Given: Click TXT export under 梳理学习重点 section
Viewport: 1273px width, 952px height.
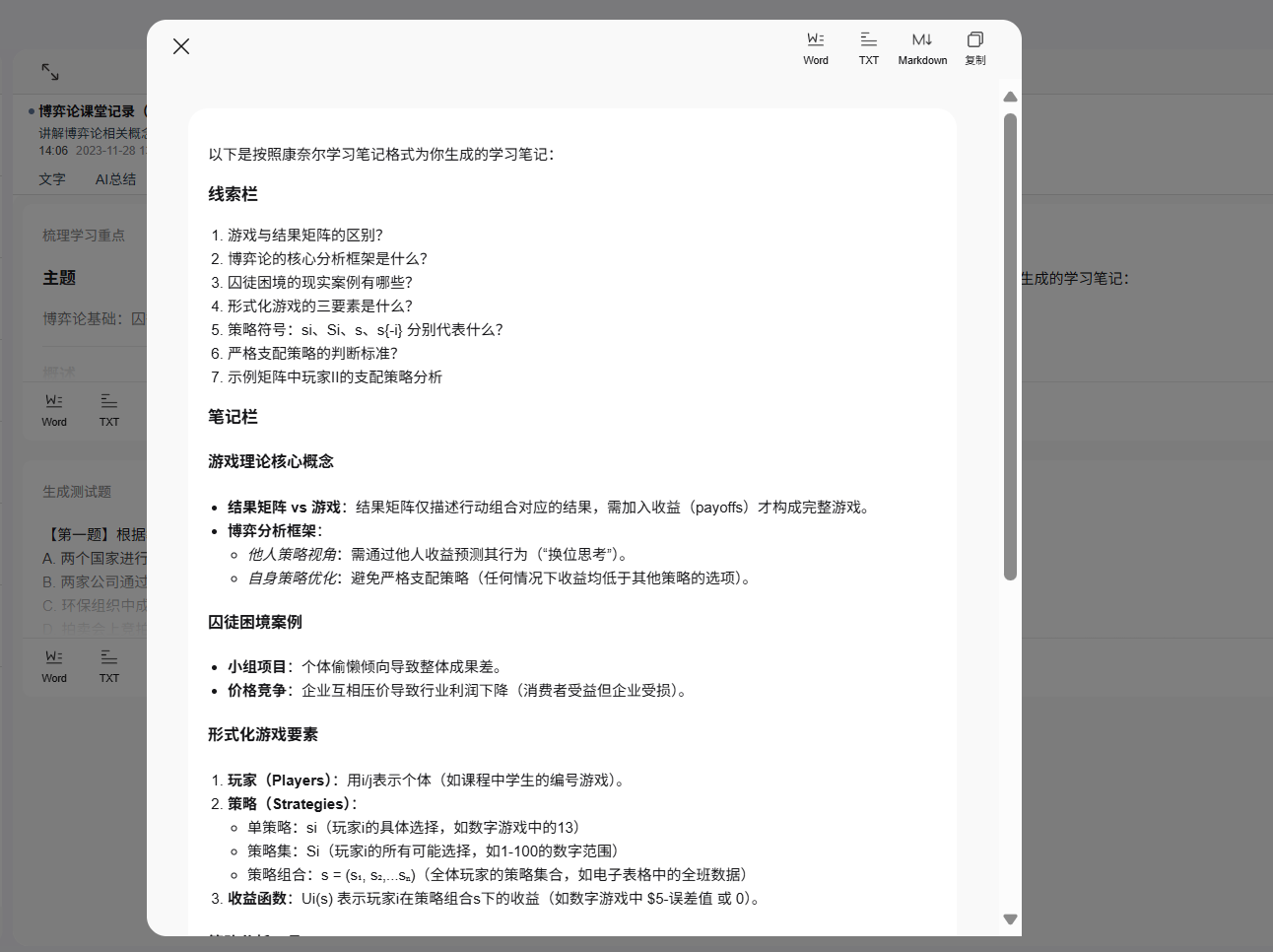Looking at the screenshot, I should pos(109,410).
